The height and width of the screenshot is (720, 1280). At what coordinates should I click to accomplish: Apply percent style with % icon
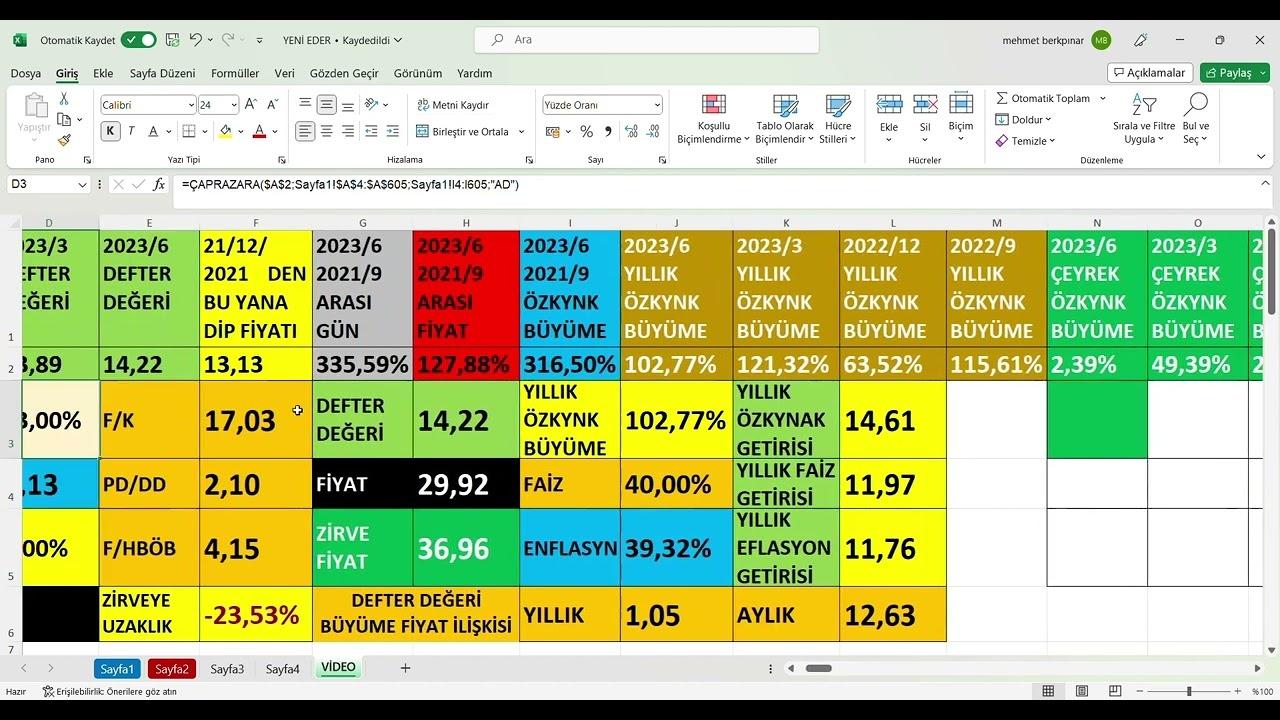[x=587, y=131]
